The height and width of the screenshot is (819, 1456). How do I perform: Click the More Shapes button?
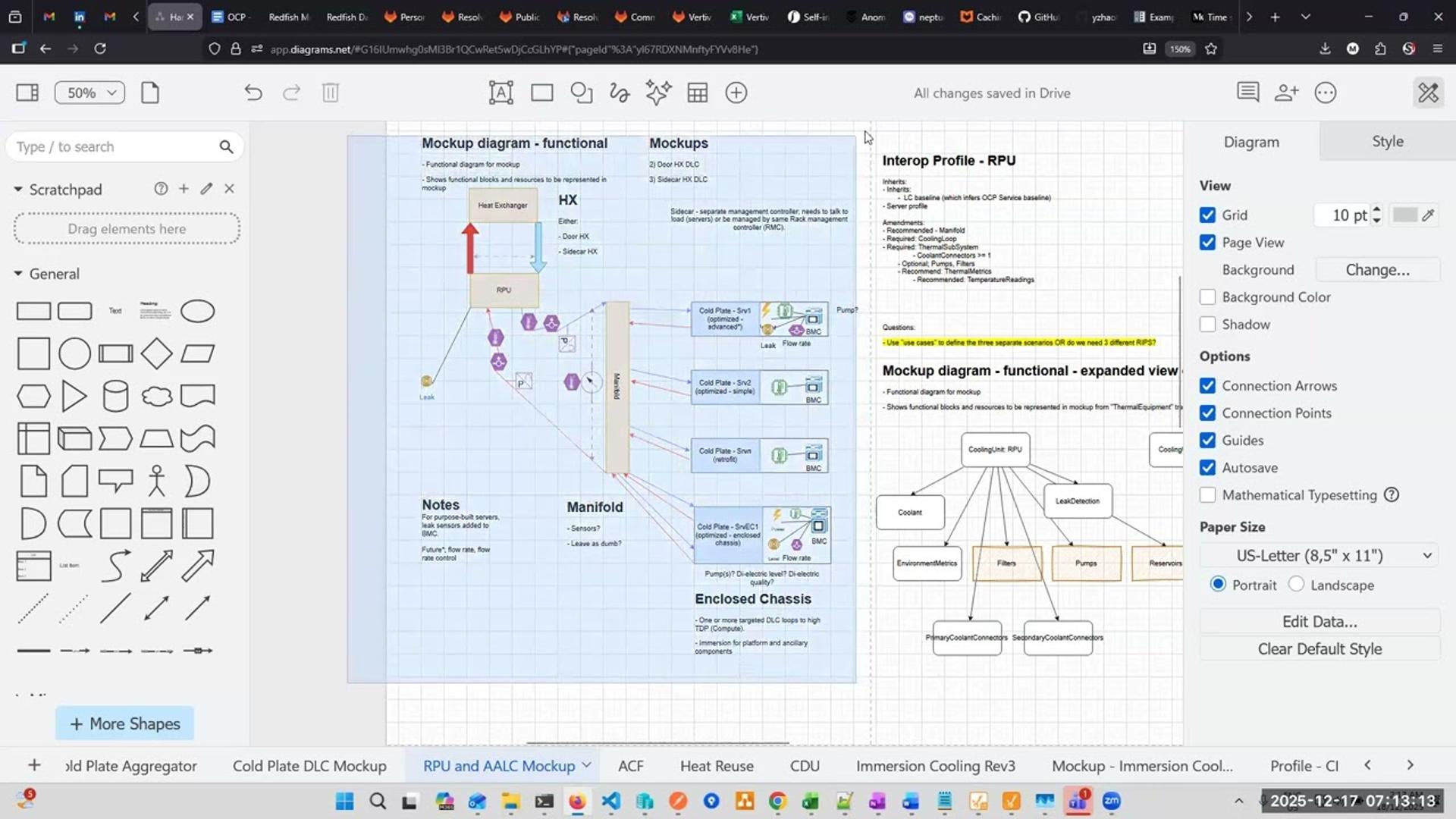tap(124, 724)
